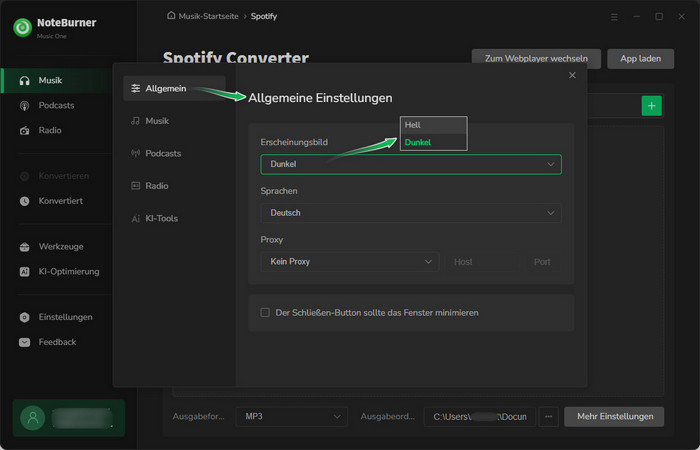Click the output folder path field

coord(480,417)
